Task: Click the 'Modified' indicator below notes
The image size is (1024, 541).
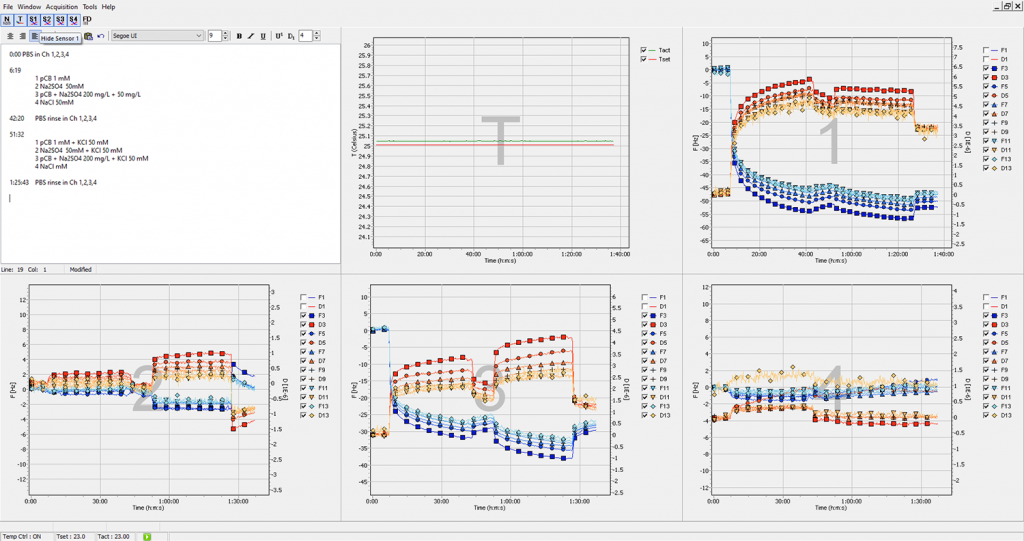Action: pos(80,269)
